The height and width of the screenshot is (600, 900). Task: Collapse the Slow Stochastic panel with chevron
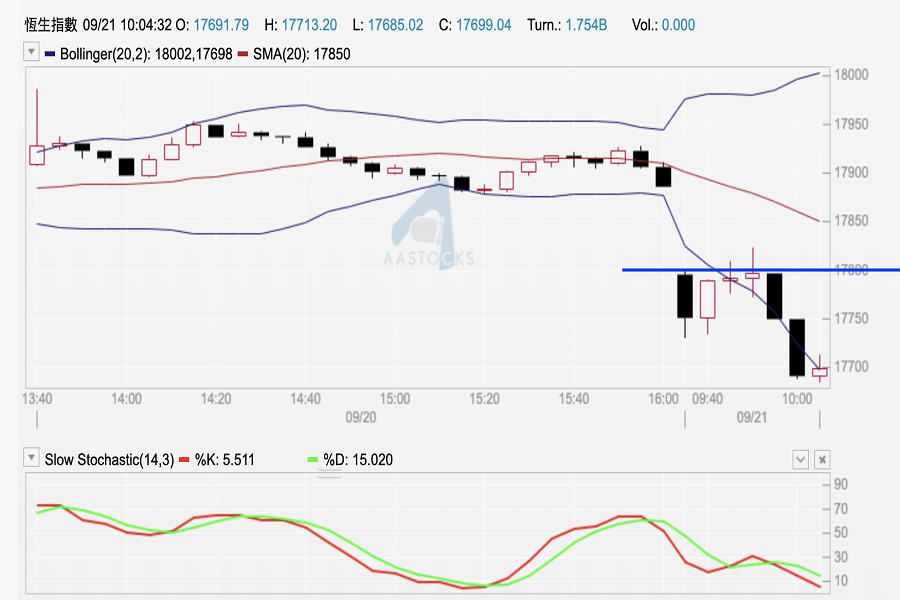[x=801, y=459]
